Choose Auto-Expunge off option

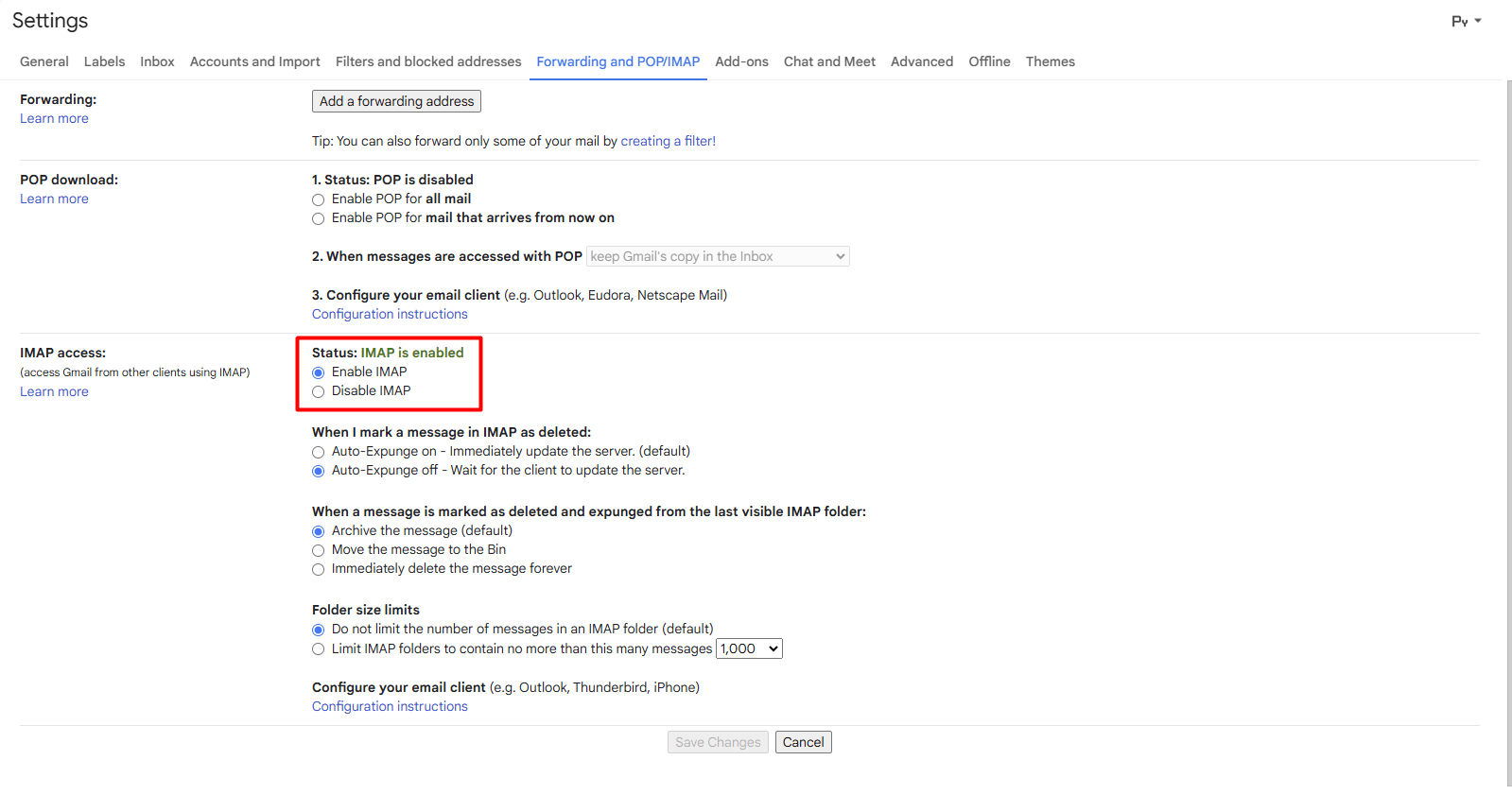(x=319, y=471)
